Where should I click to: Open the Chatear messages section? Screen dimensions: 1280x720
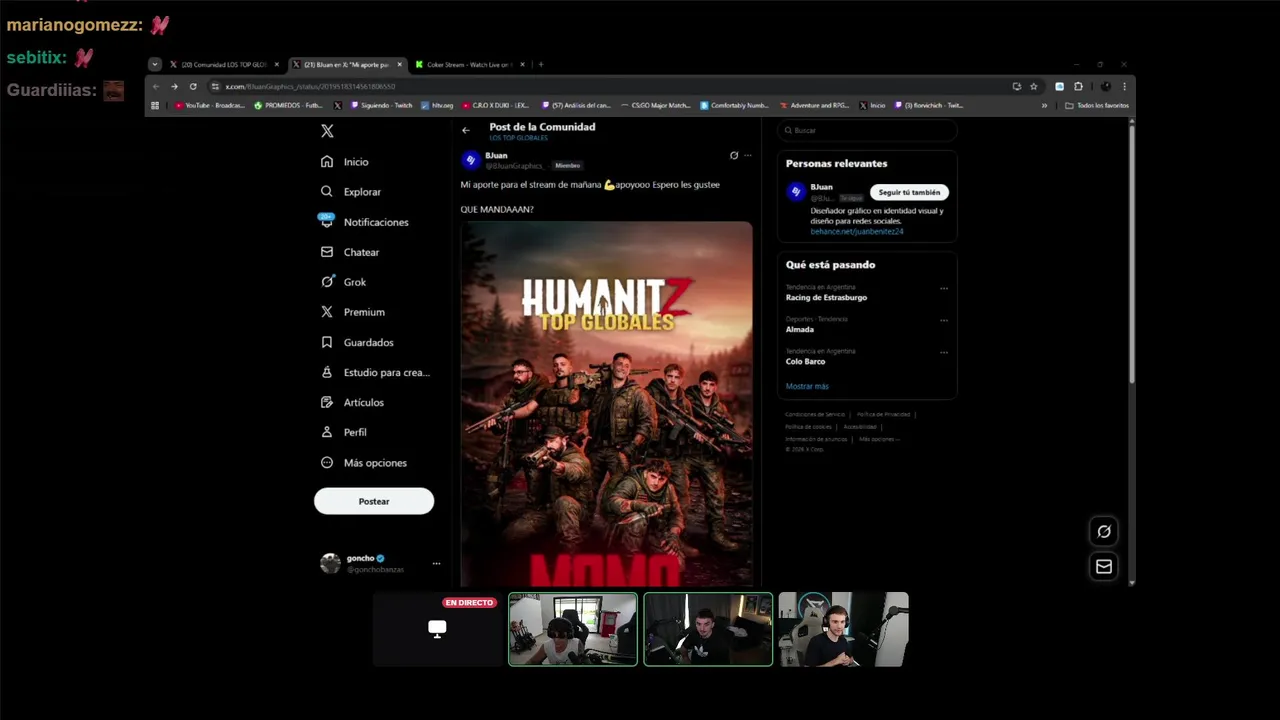[x=350, y=252]
